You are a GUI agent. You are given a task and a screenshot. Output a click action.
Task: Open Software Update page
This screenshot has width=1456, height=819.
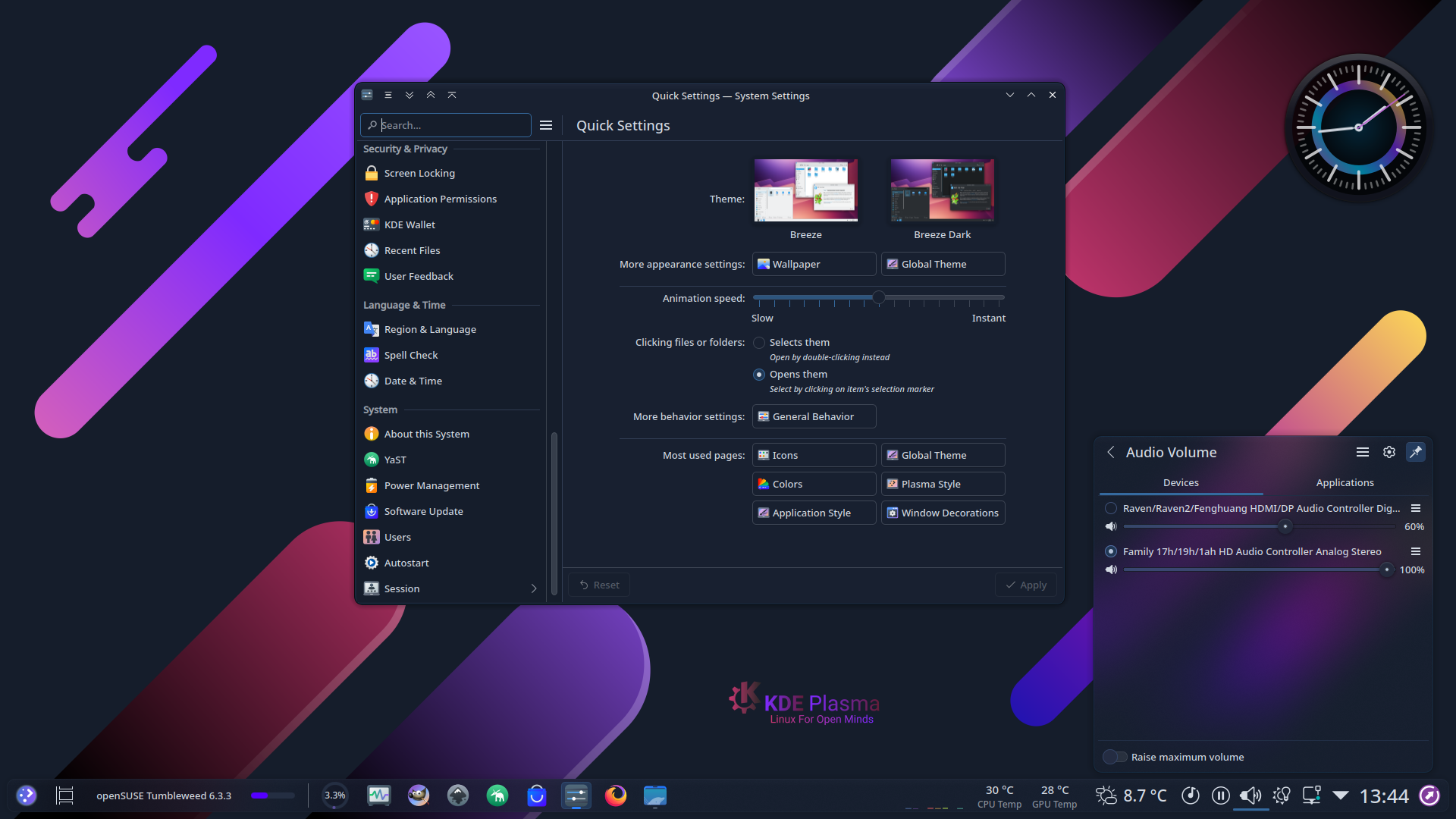450,511
